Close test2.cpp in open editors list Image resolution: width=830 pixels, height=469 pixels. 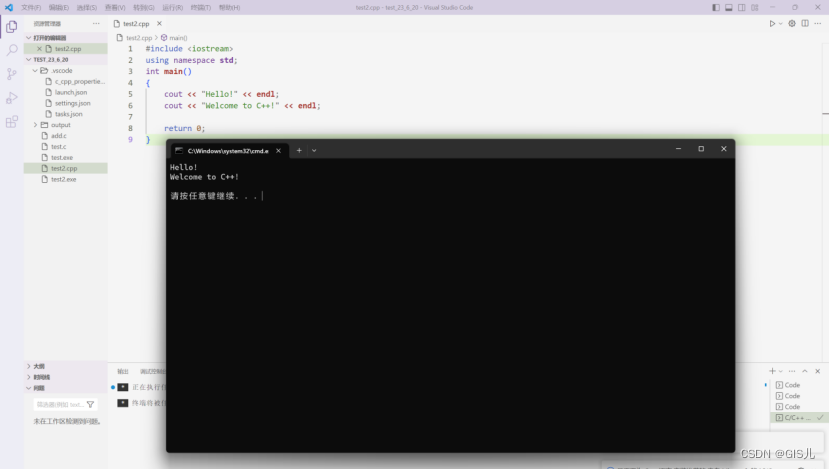(39, 49)
